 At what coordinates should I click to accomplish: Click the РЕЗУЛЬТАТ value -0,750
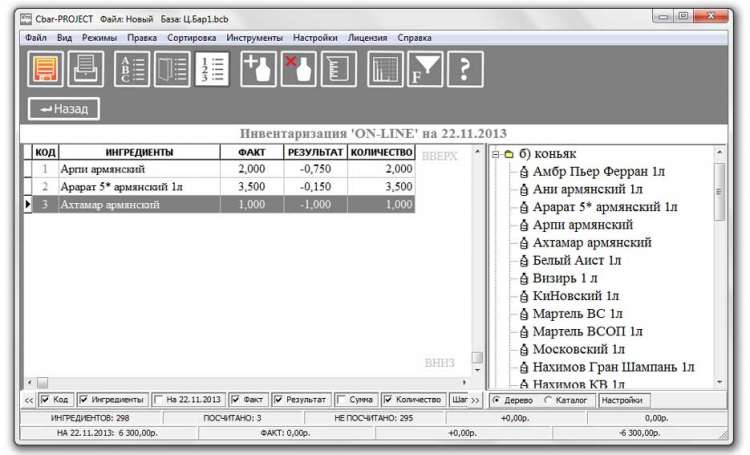pyautogui.click(x=315, y=169)
